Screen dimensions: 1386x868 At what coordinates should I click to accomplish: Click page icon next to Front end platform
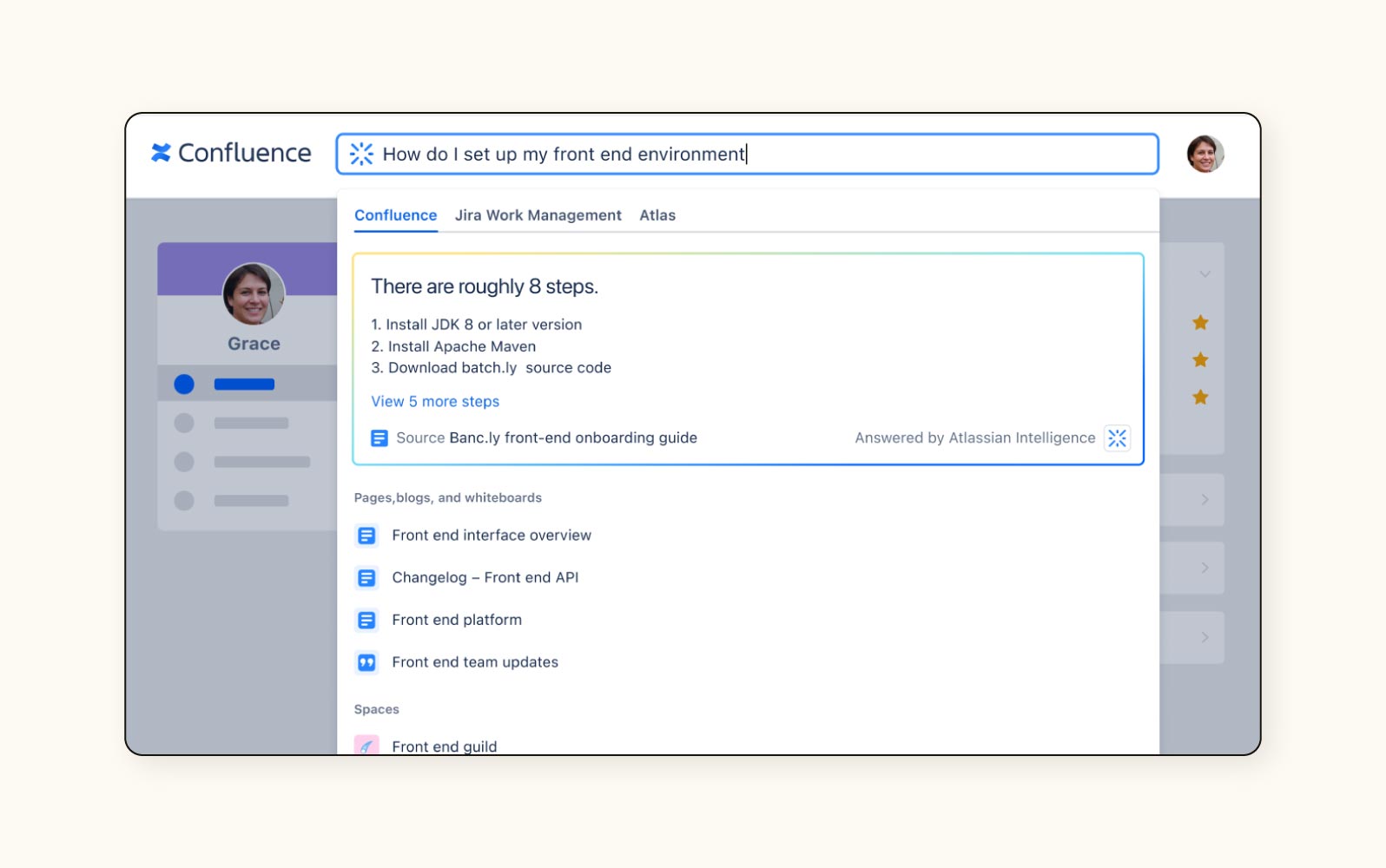tap(366, 620)
